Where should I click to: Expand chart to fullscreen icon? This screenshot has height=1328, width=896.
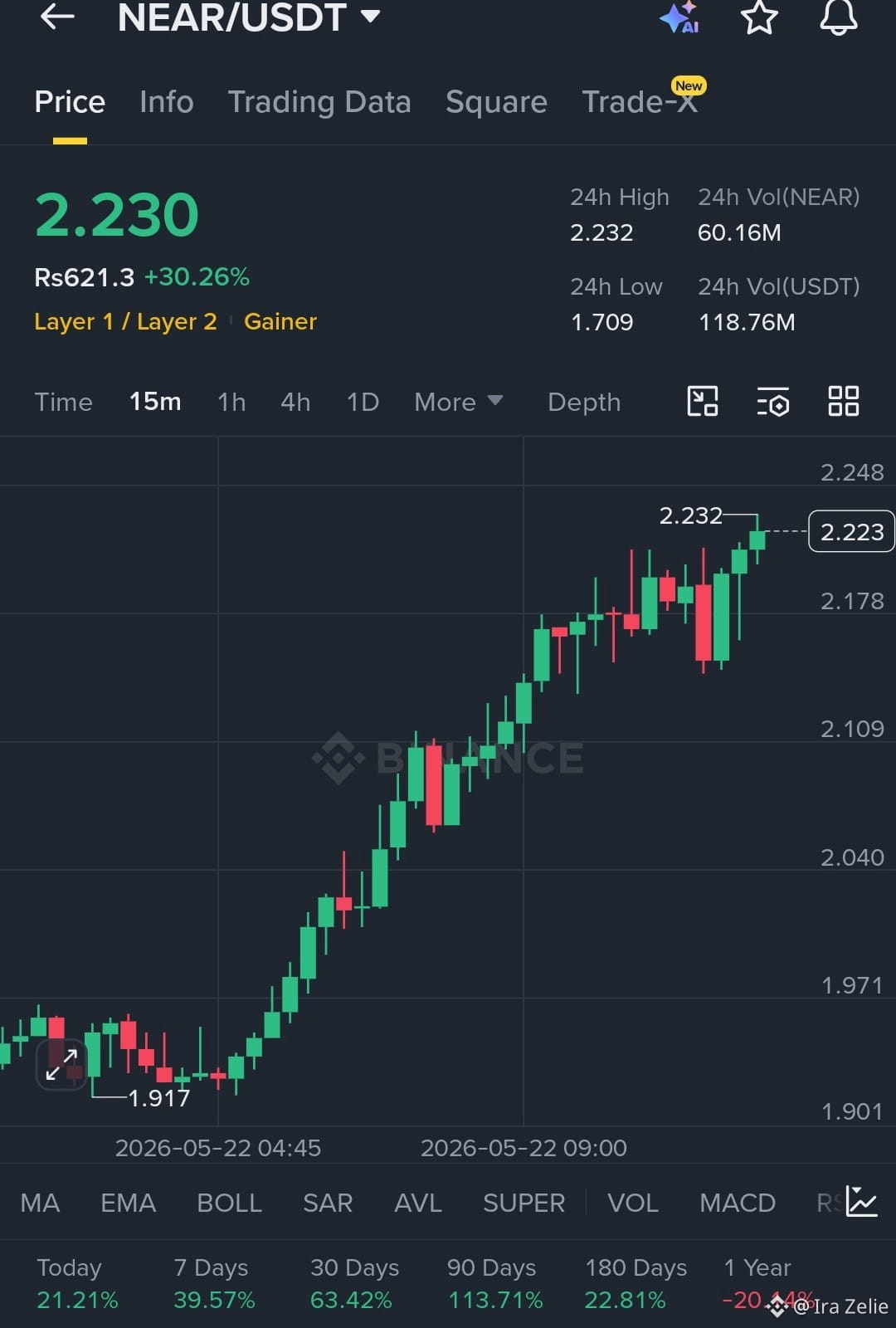click(x=62, y=1064)
